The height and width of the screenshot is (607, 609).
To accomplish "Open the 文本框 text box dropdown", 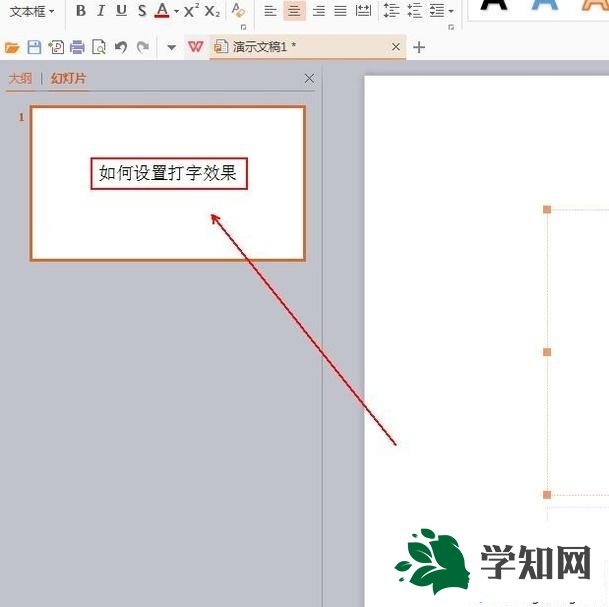I will point(31,12).
